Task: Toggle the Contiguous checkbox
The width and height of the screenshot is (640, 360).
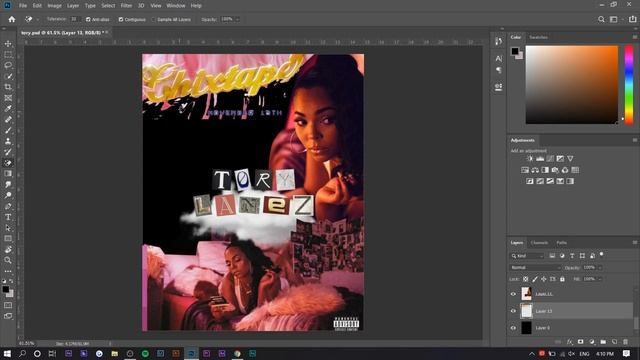Action: click(121, 19)
